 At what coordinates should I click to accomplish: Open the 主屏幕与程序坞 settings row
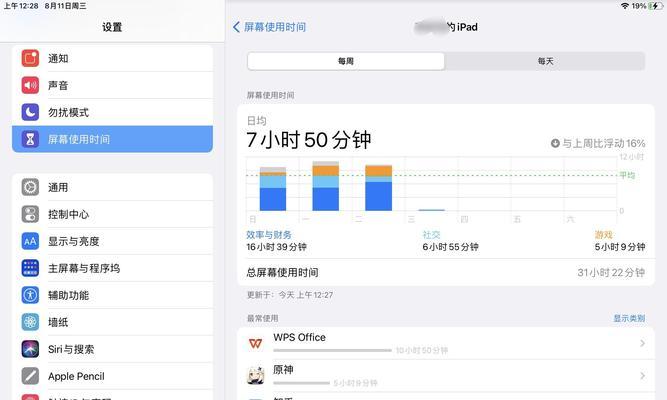(112, 268)
